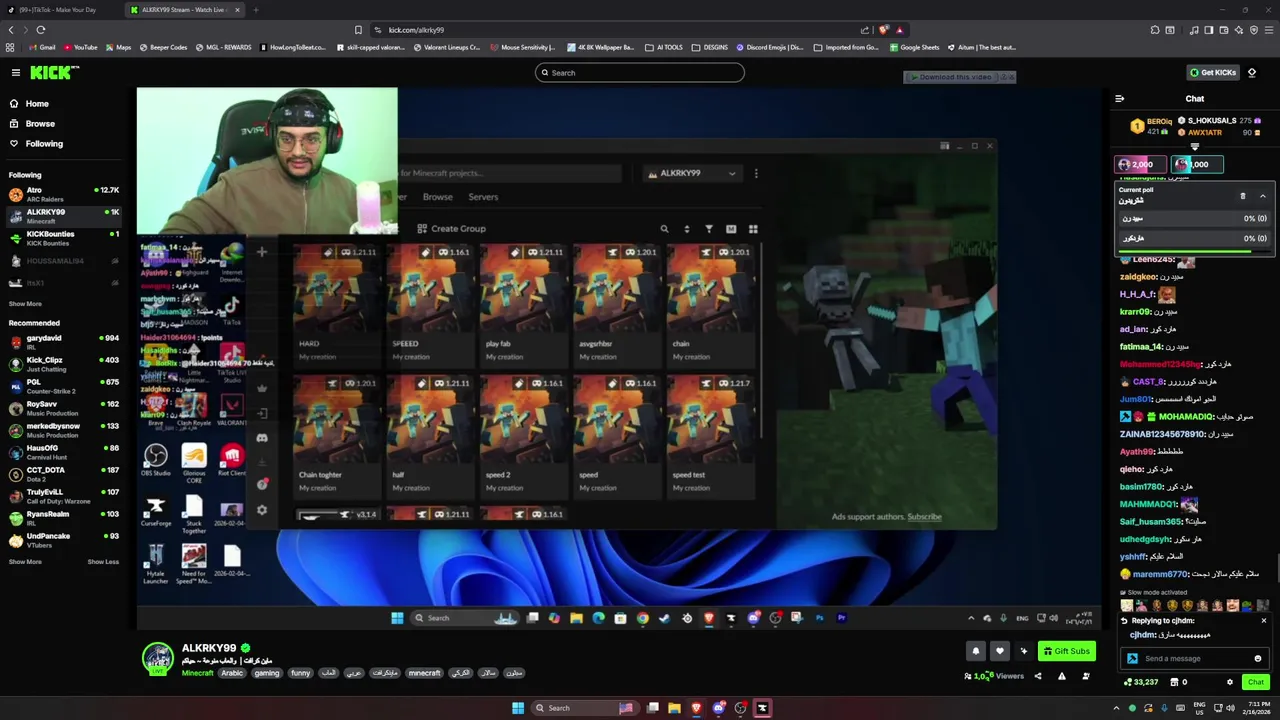The height and width of the screenshot is (720, 1280).
Task: Open ALKRKY99 channel avatar
Action: tap(157, 659)
